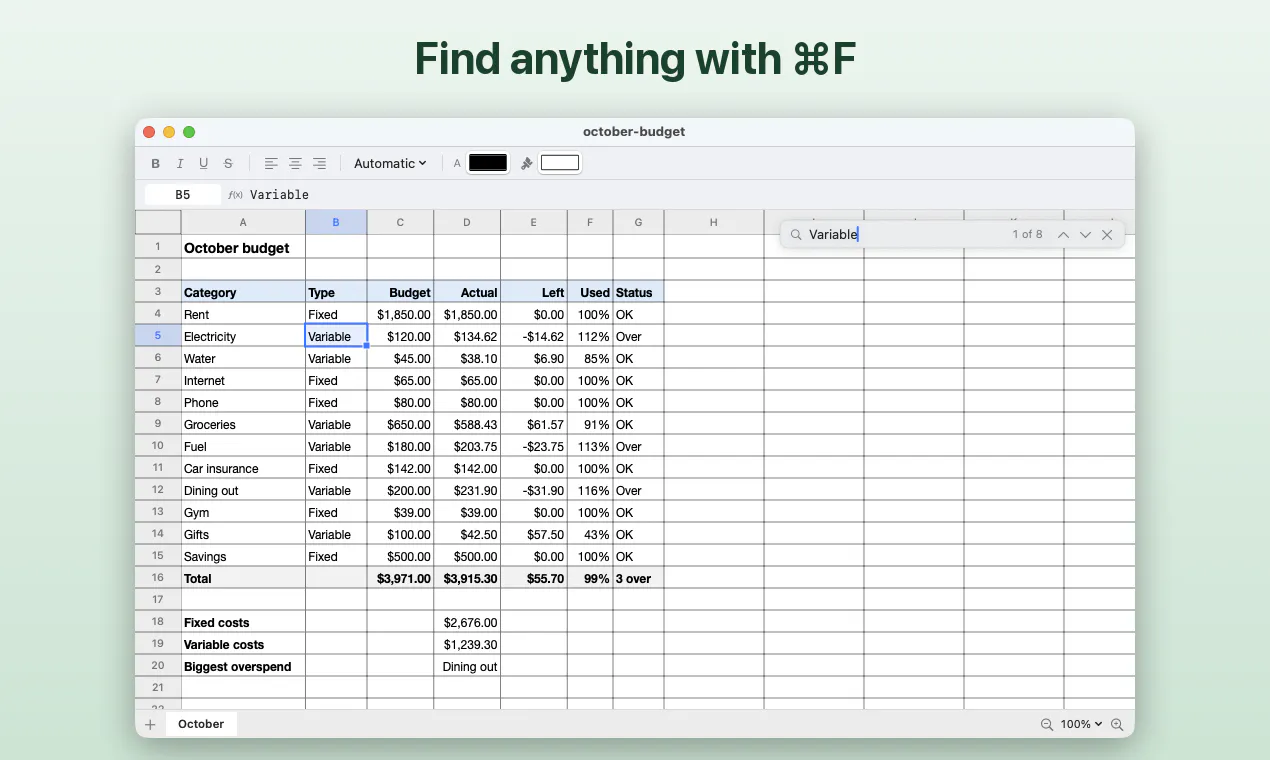Viewport: 1270px width, 760px height.
Task: Toggle bold formatting
Action: pyautogui.click(x=155, y=163)
